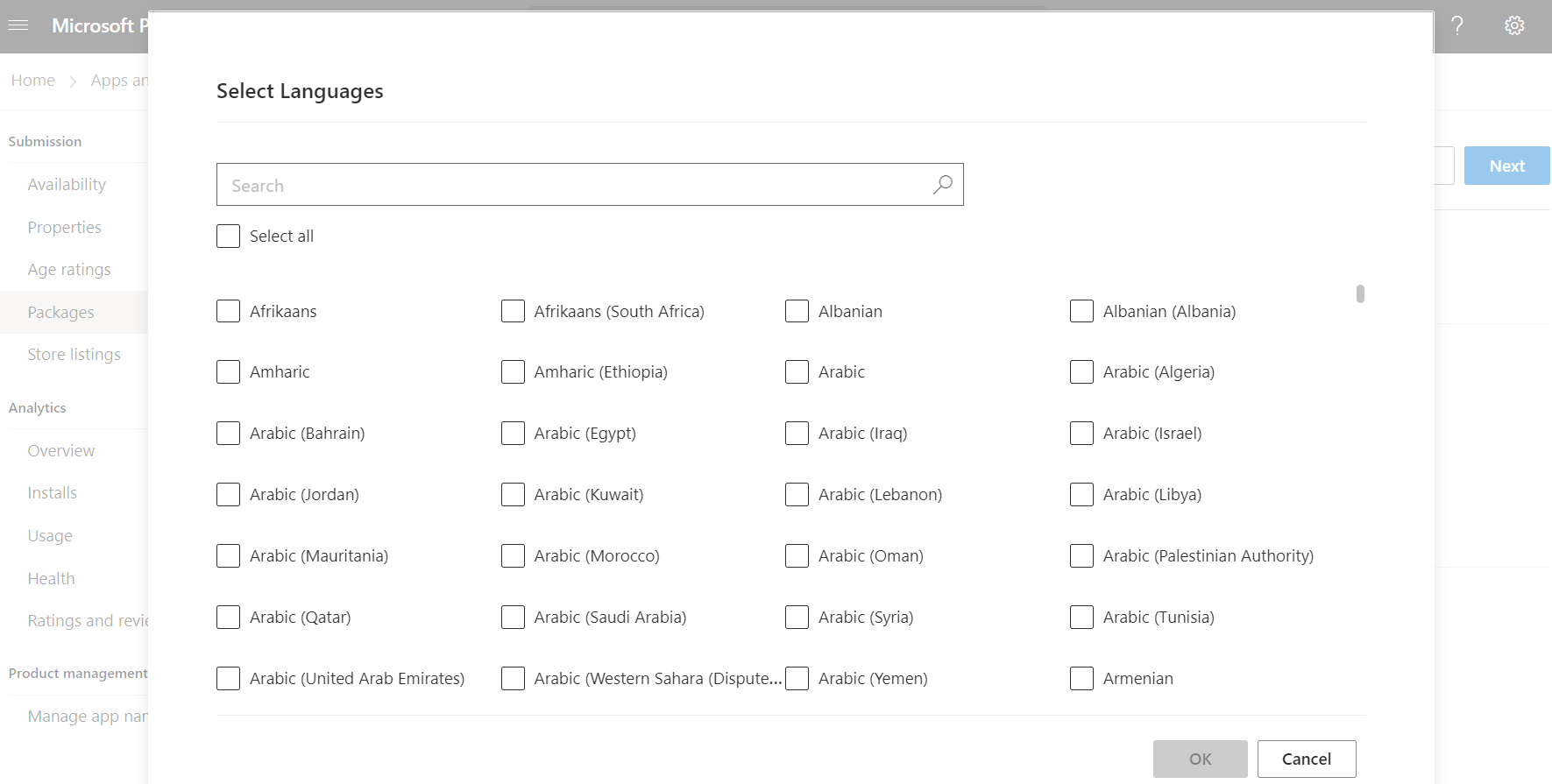Open Health analytics page
The width and height of the screenshot is (1552, 784).
52,579
